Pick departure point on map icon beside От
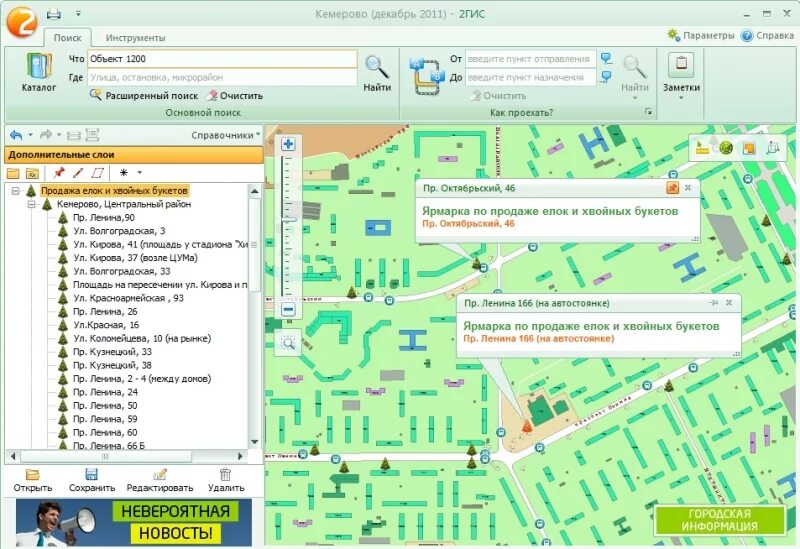 click(606, 58)
